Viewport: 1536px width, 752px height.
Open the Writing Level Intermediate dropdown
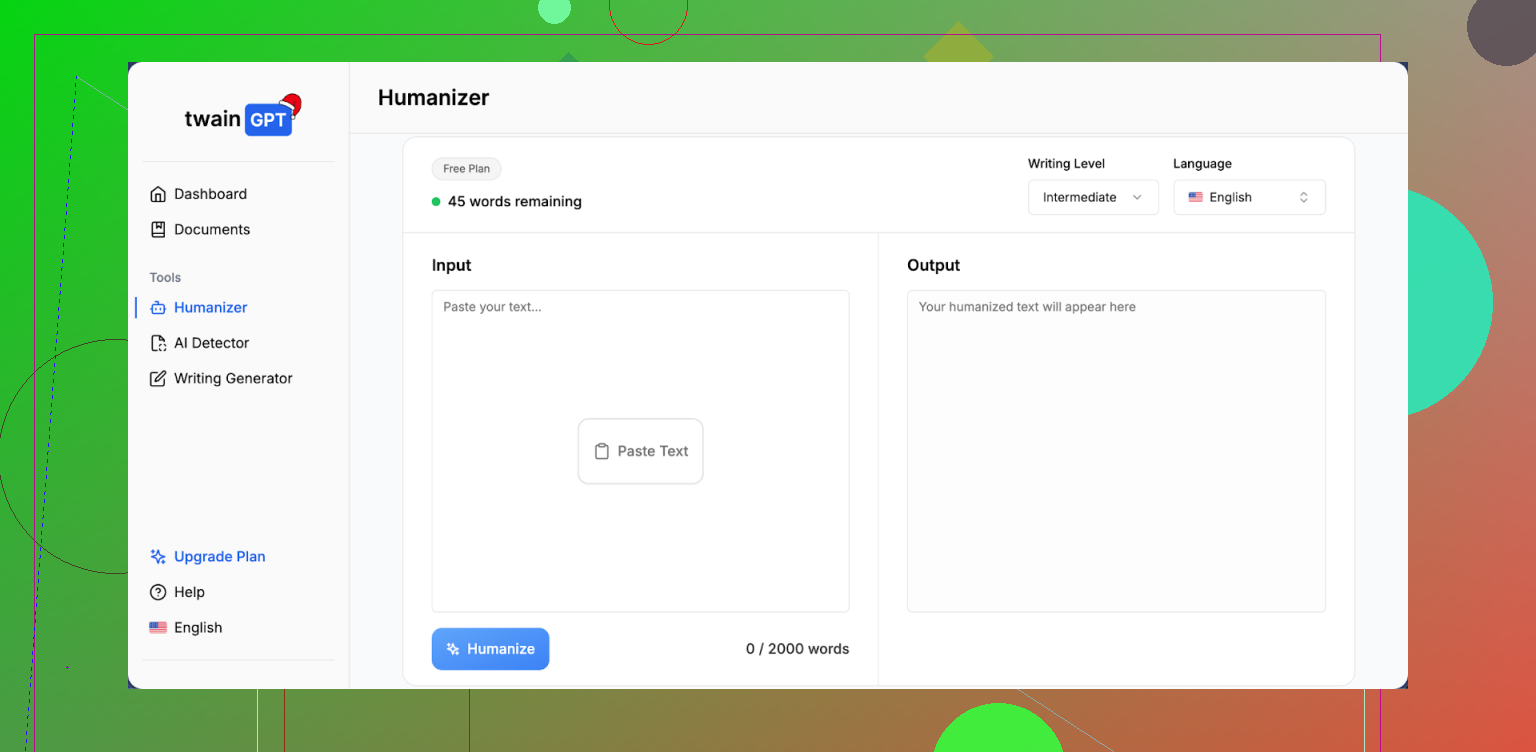(x=1092, y=197)
